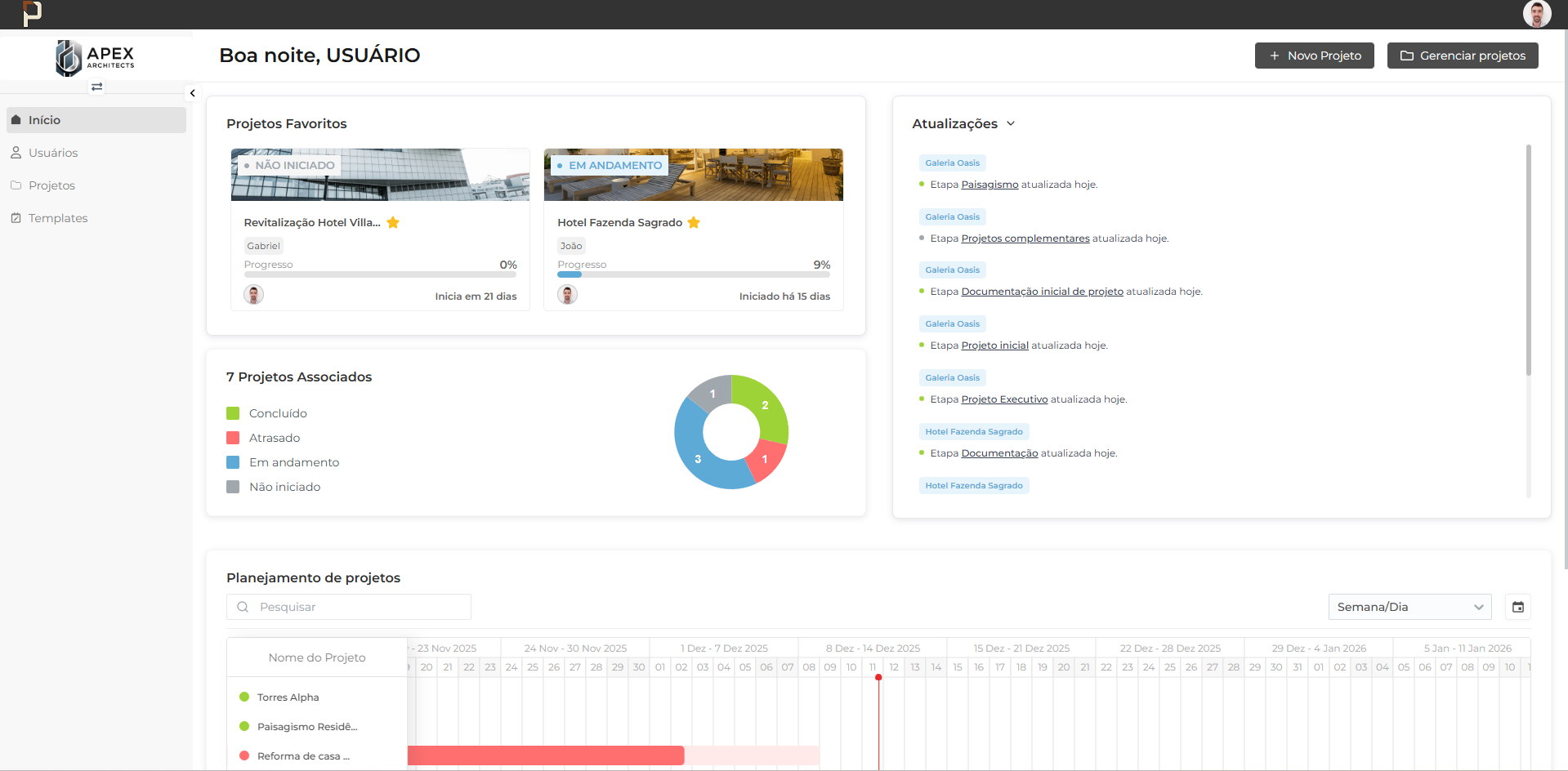
Task: Click the calendar icon in Planejamento section
Action: tap(1517, 607)
